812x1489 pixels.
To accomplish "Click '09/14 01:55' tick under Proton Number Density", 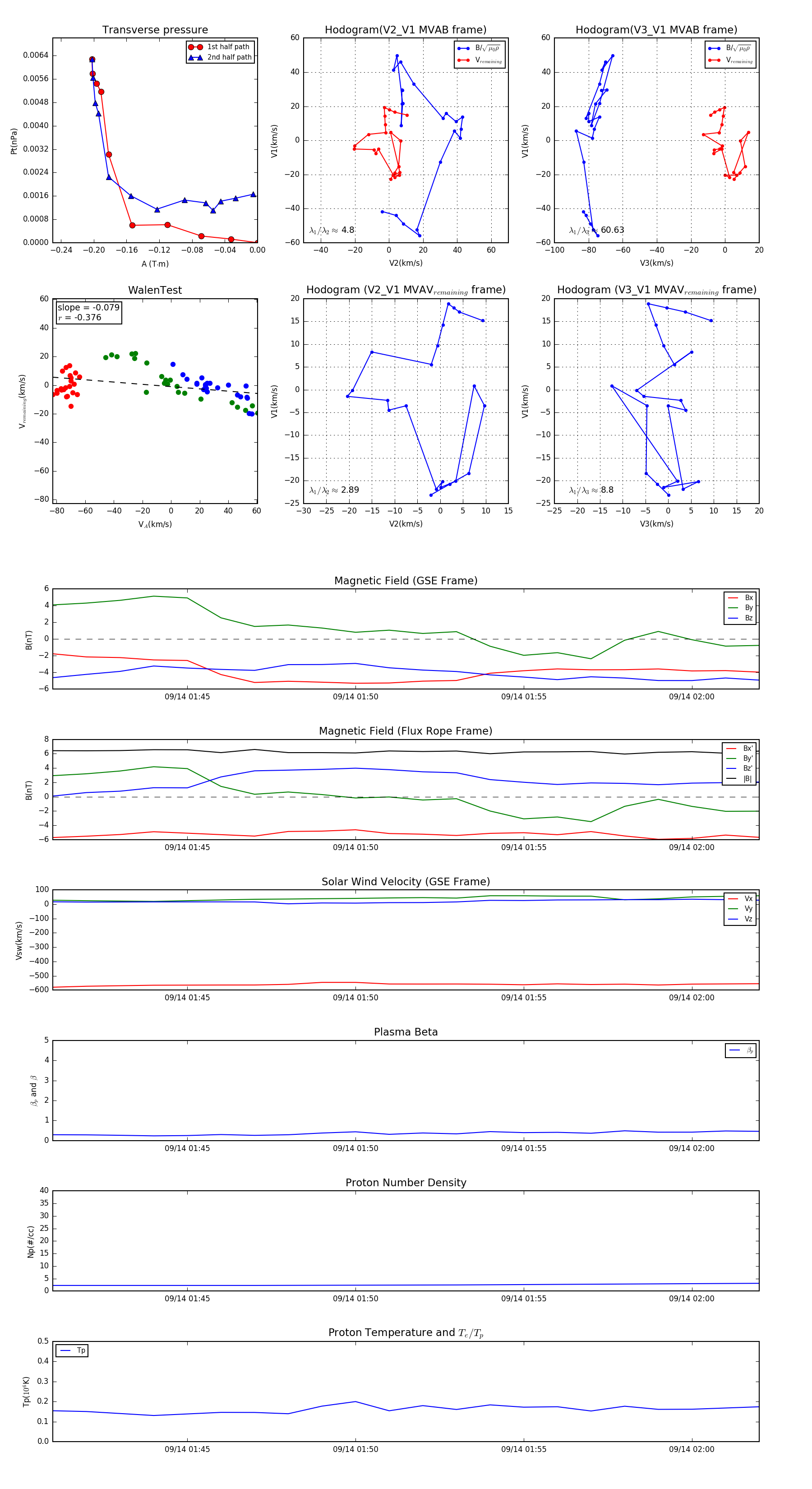I will coord(524,1298).
